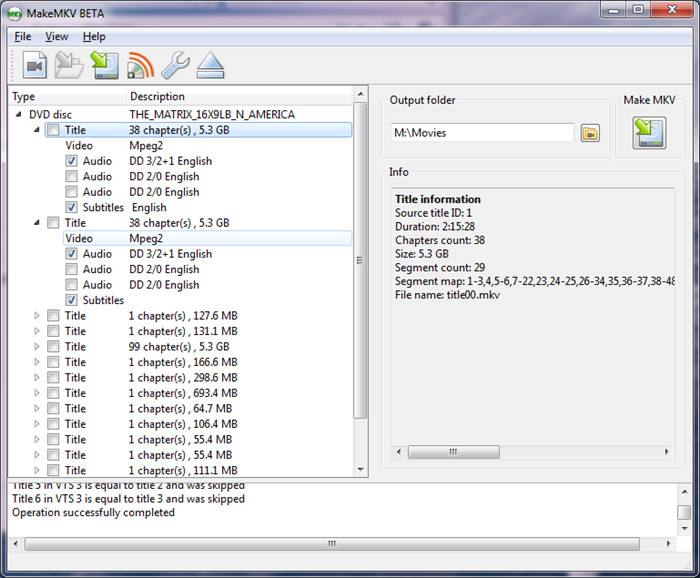The image size is (700, 578).
Task: Click 'Duration: 2:15:28' info line
Action: (435, 227)
